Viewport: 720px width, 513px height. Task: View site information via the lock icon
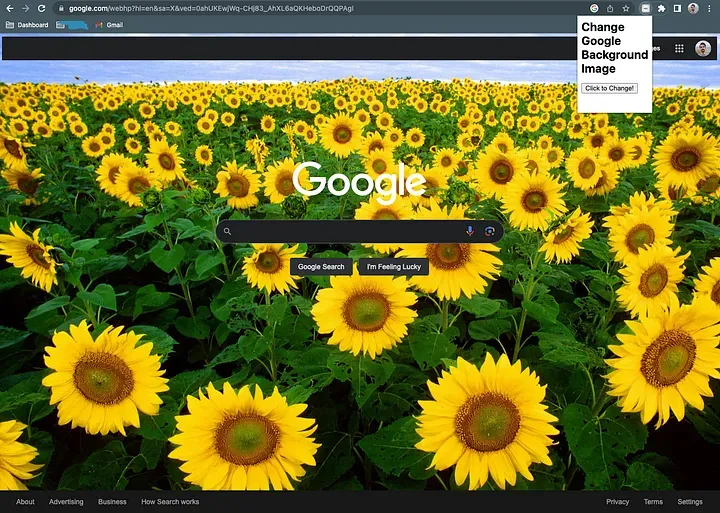click(61, 8)
